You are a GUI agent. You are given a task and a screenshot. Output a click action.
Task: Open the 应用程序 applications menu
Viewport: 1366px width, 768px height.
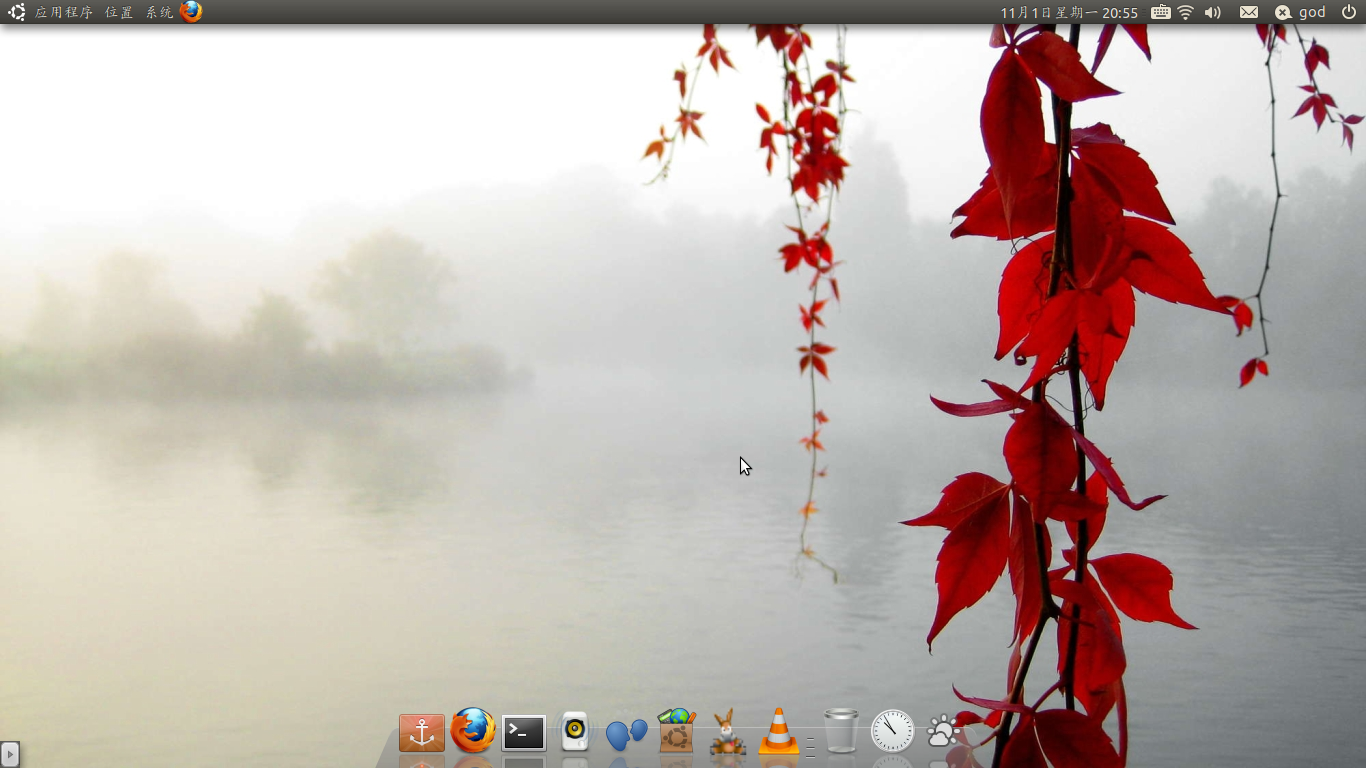(64, 12)
